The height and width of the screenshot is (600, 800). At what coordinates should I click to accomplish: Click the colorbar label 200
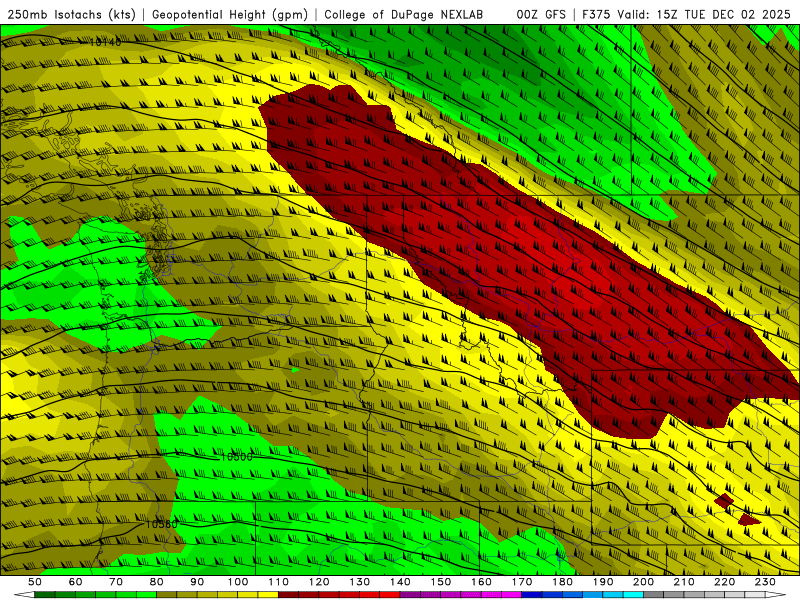click(x=643, y=582)
